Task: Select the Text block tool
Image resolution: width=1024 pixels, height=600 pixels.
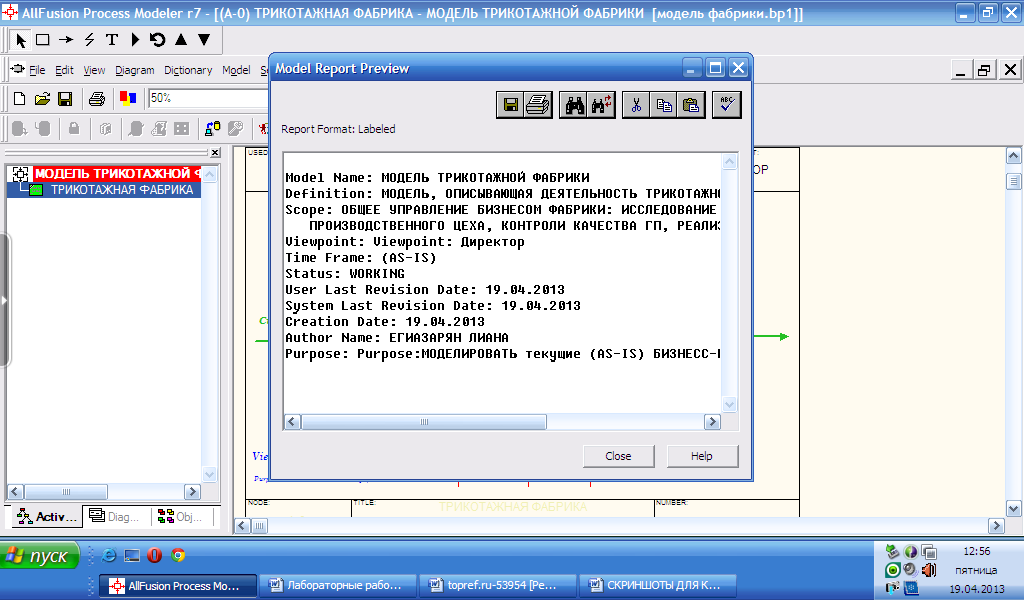Action: point(112,40)
